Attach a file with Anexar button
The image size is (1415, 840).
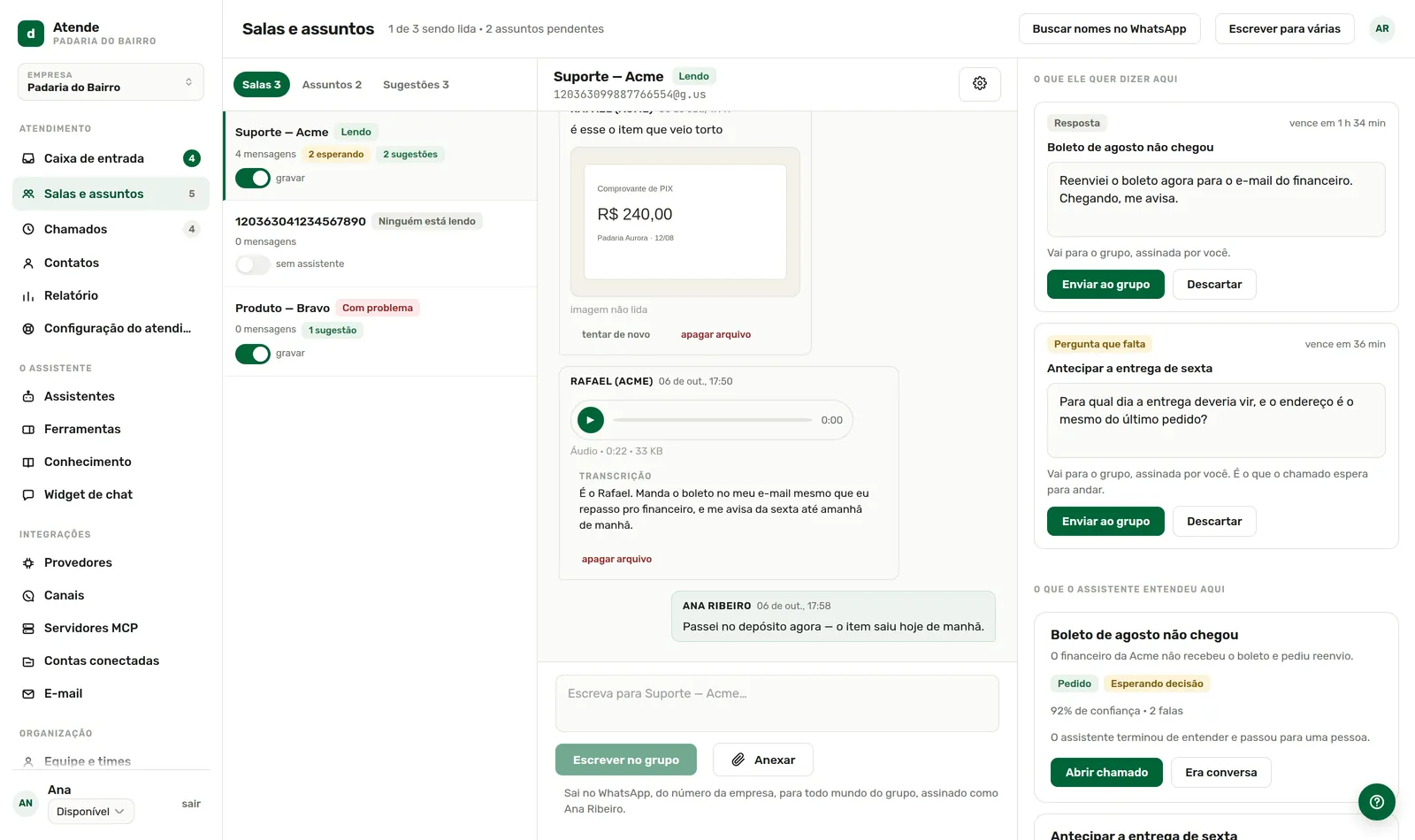point(763,760)
